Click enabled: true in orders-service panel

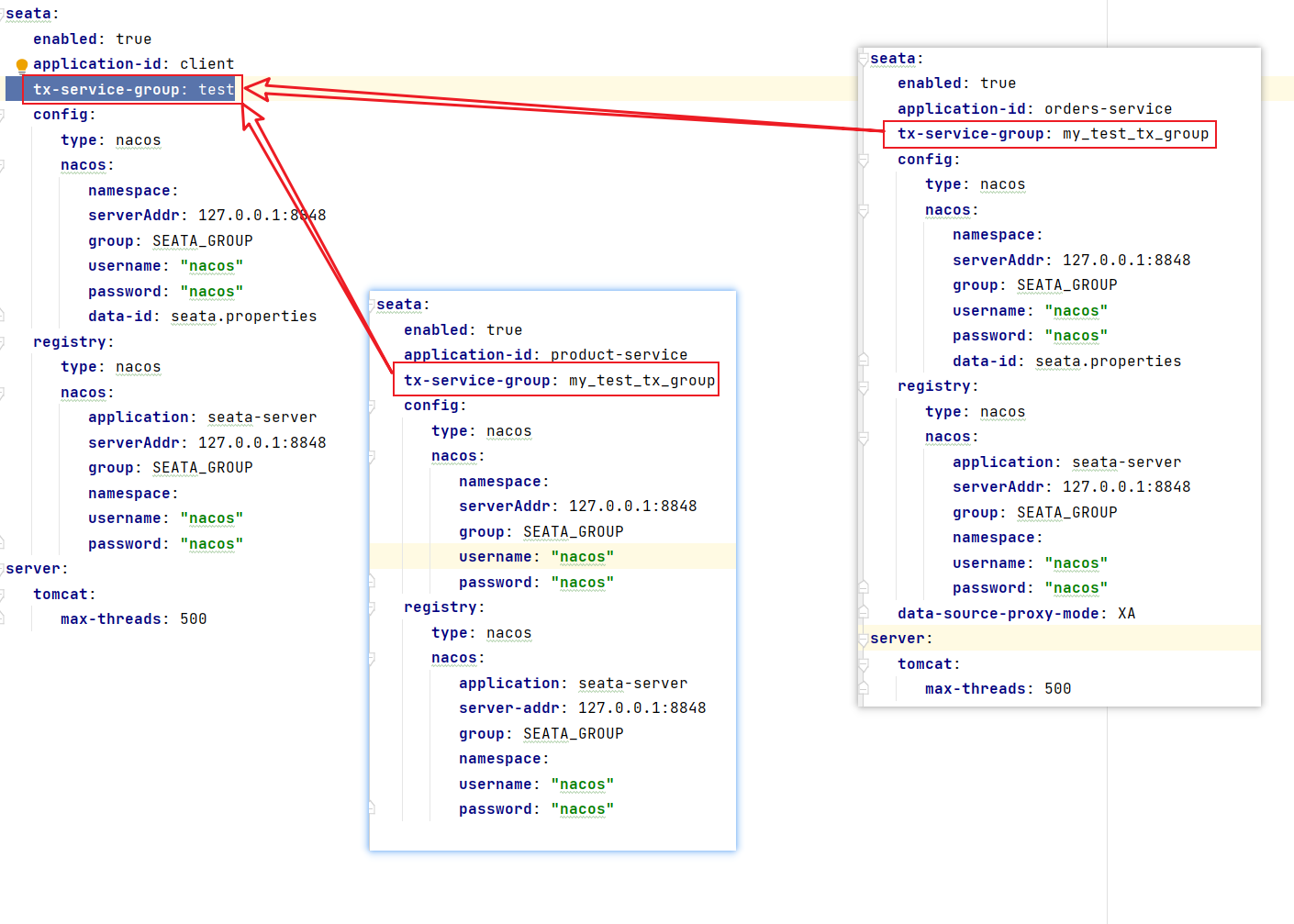[956, 83]
